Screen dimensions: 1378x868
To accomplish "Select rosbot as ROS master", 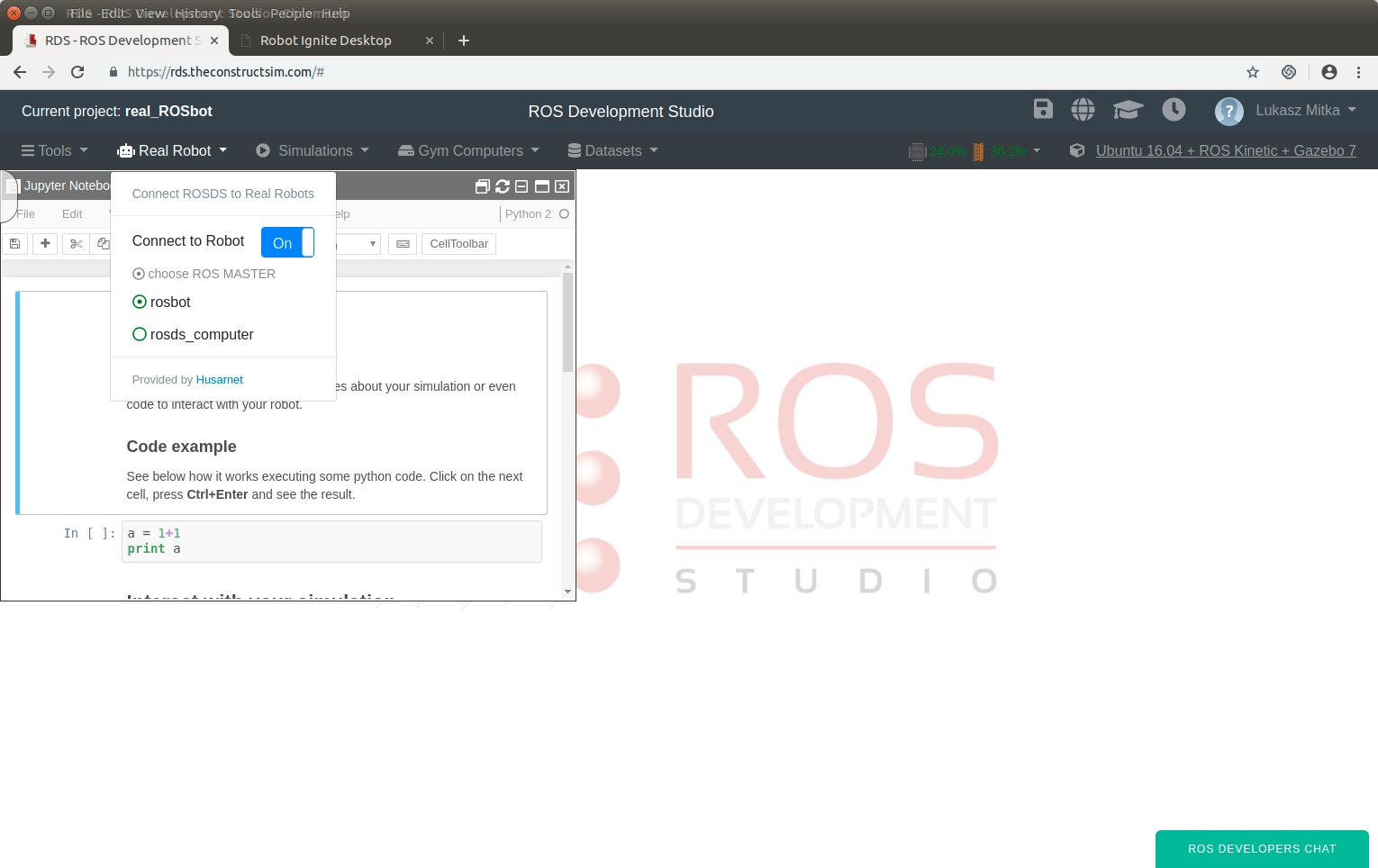I will pos(162,303).
